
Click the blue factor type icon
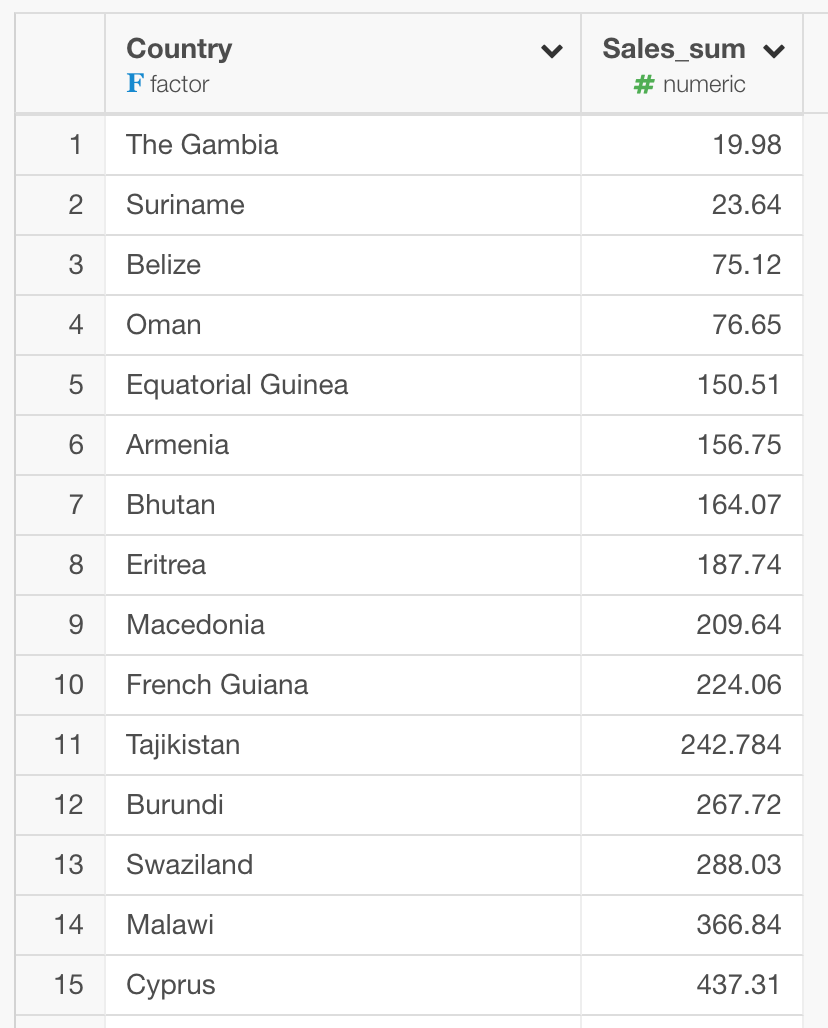point(135,83)
